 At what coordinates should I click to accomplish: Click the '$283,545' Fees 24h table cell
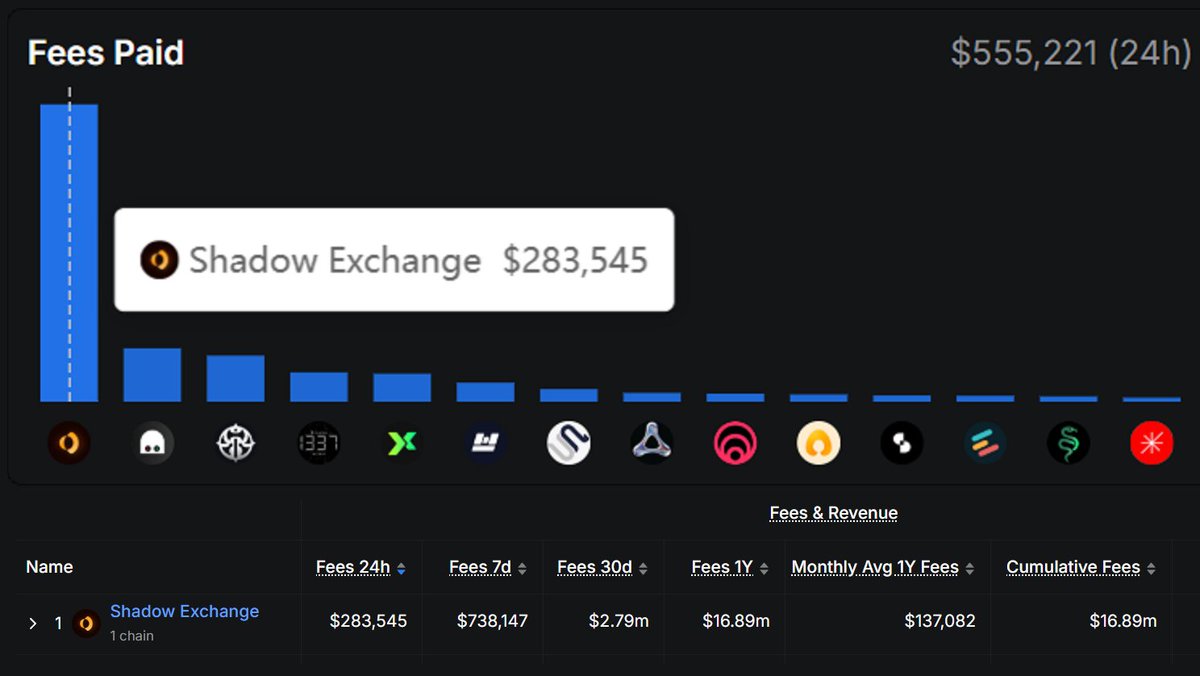368,621
